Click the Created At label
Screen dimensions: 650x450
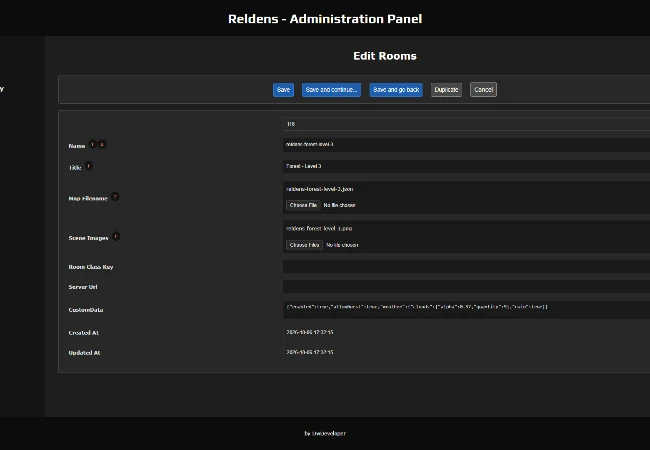point(84,333)
